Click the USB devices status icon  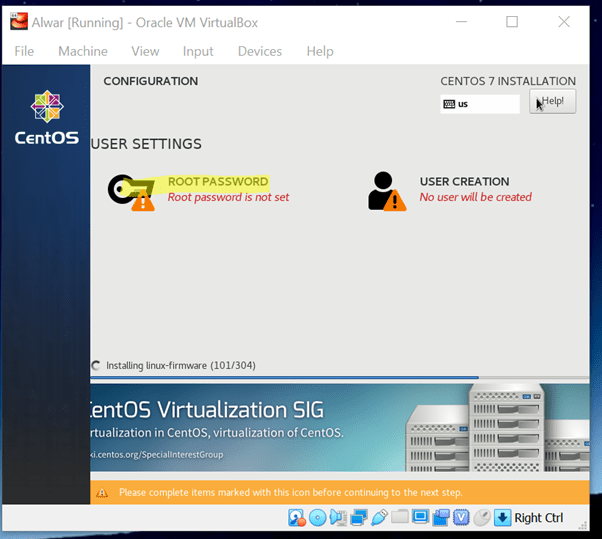[x=379, y=517]
